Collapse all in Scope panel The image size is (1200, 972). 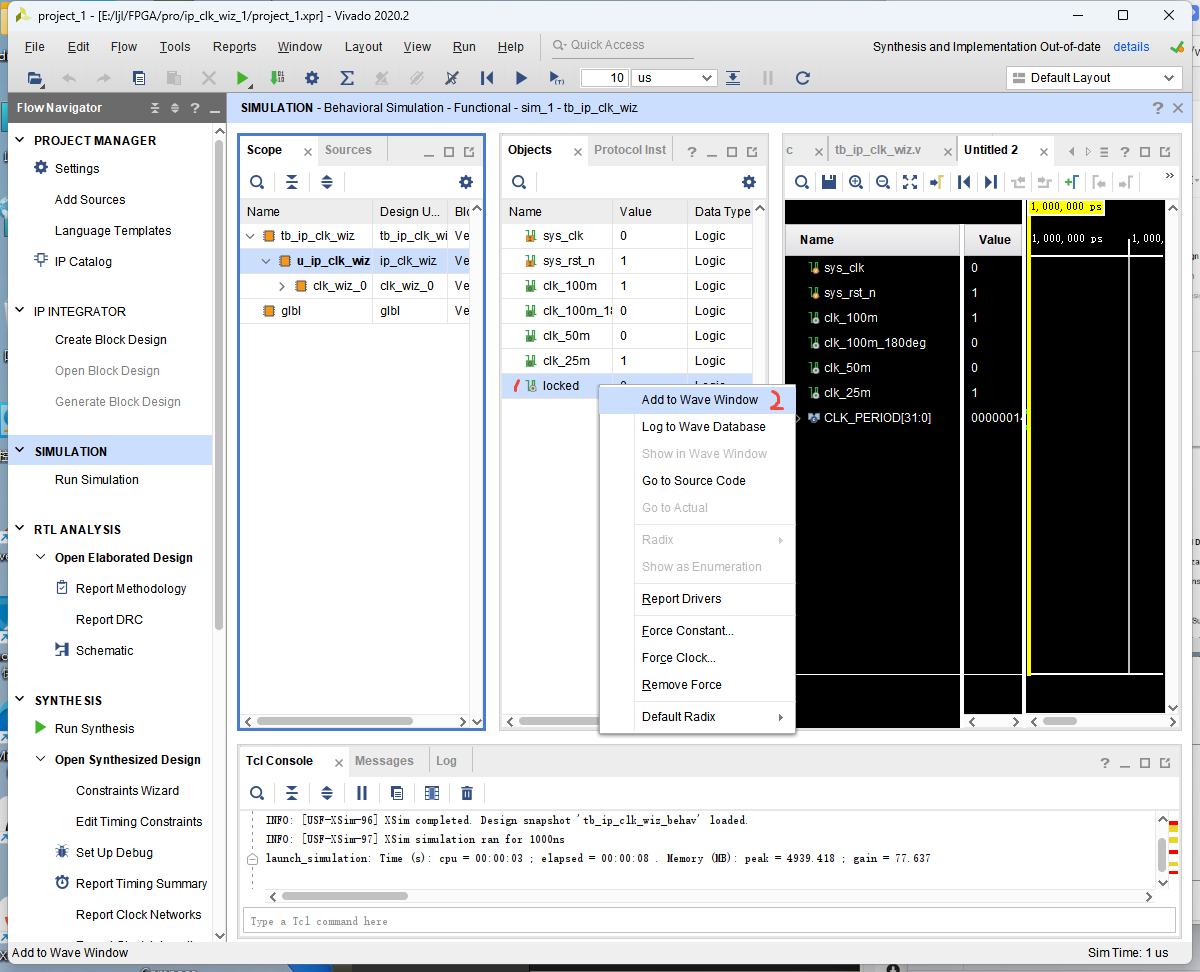click(x=292, y=182)
